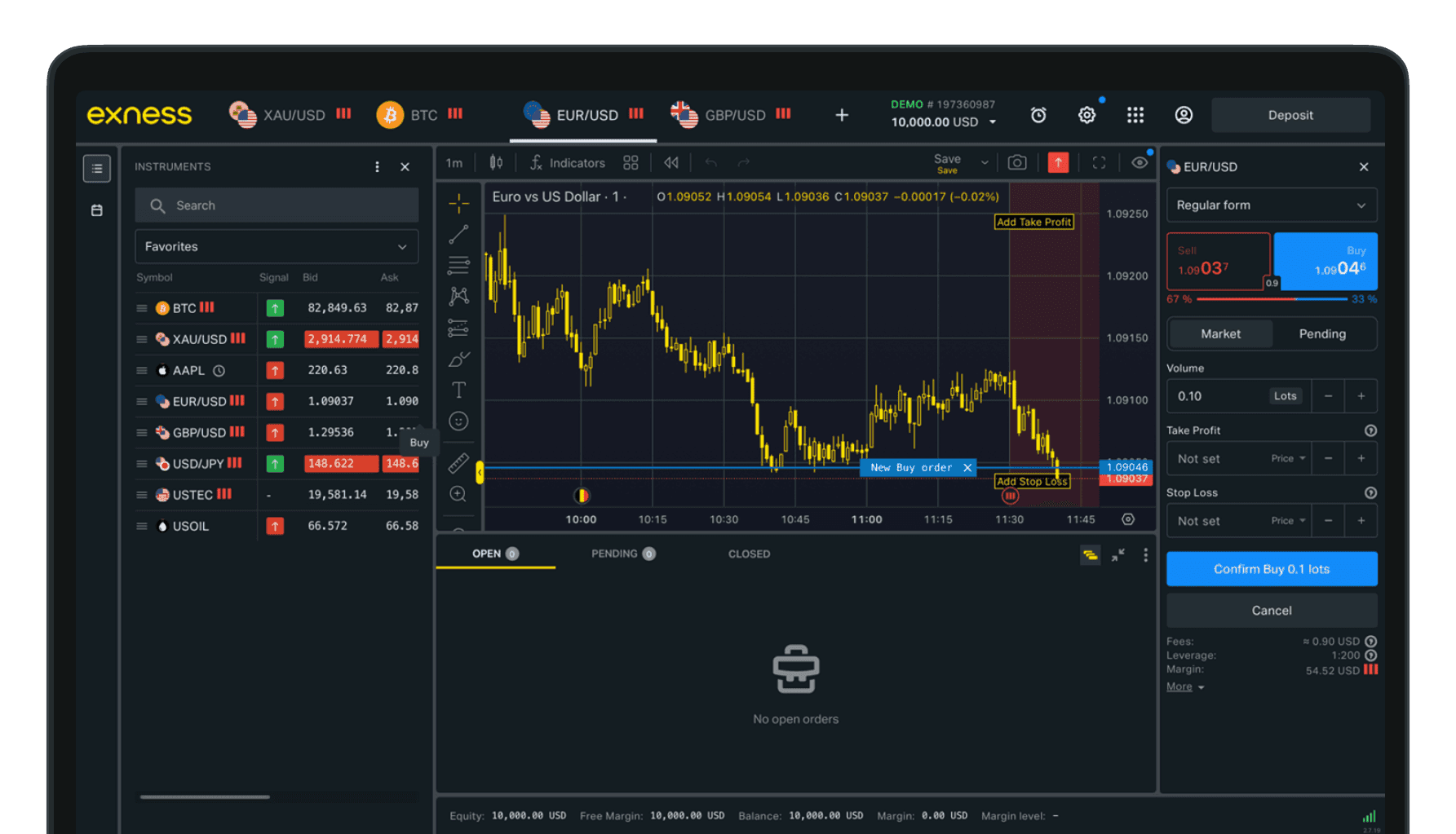Select the crosshair tool on the chart toolbar
The width and height of the screenshot is (1456, 834).
(458, 202)
